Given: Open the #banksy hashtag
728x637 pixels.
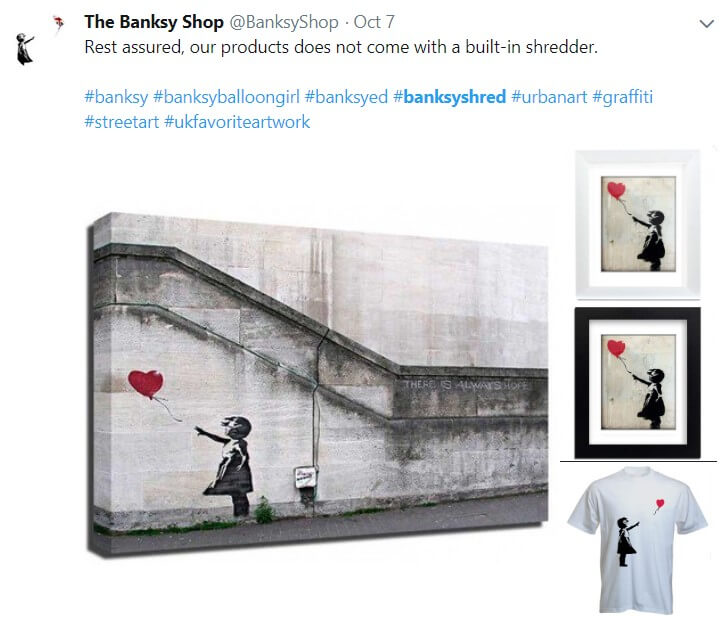Looking at the screenshot, I should coord(116,97).
